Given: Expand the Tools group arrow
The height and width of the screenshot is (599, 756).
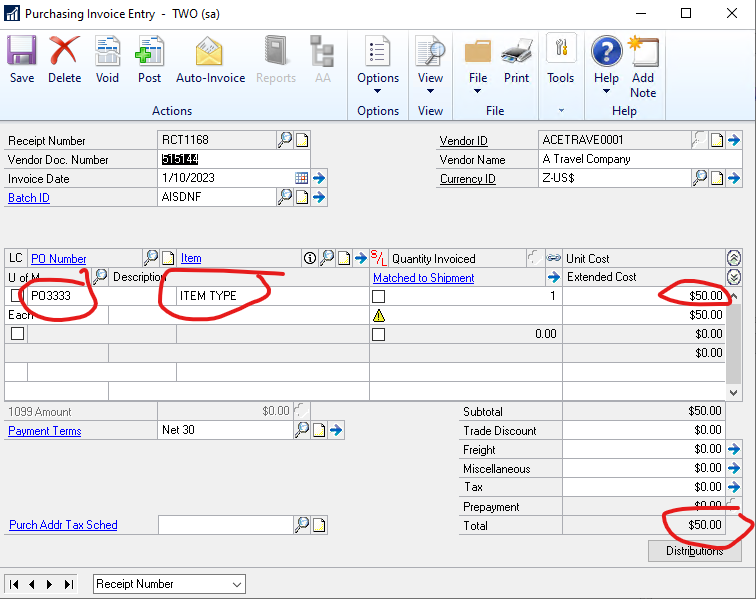Looking at the screenshot, I should (561, 110).
